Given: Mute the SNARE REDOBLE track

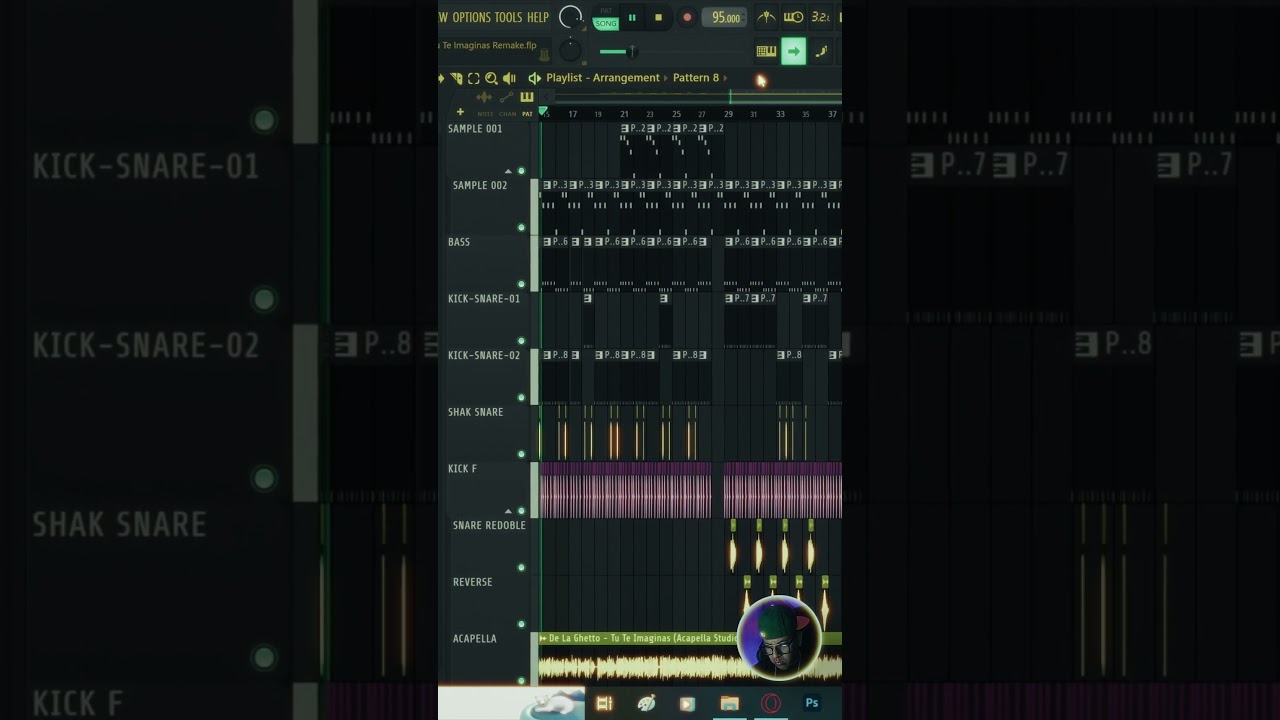Looking at the screenshot, I should pyautogui.click(x=521, y=568).
